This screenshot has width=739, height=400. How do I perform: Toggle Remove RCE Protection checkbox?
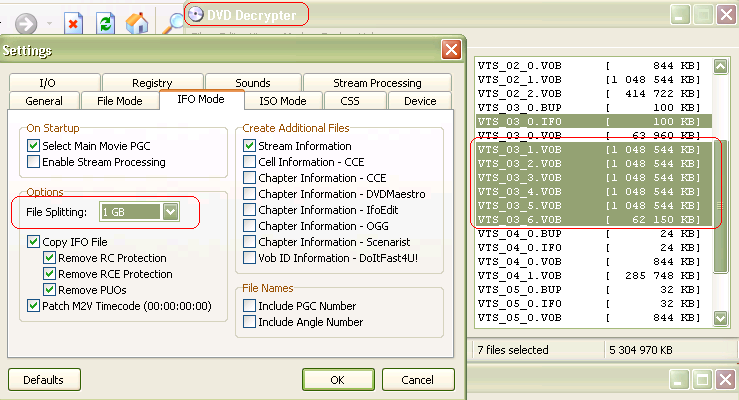click(x=49, y=274)
